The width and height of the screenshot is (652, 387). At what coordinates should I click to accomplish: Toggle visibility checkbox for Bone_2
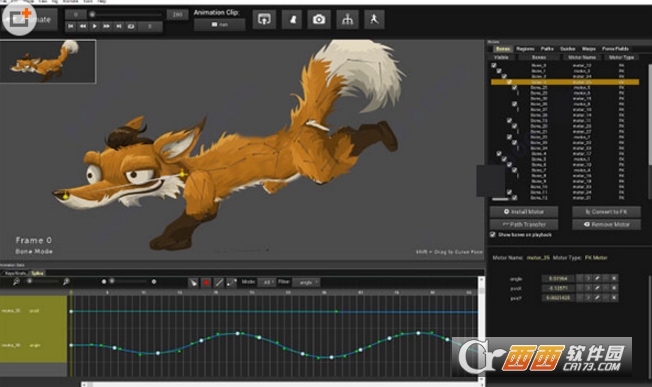(504, 76)
